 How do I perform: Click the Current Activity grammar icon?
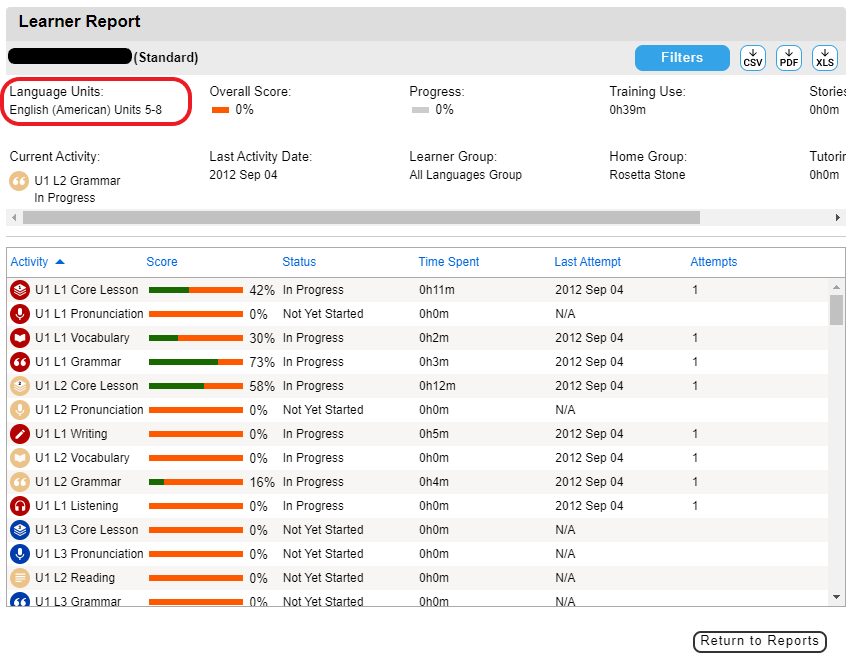coord(19,181)
